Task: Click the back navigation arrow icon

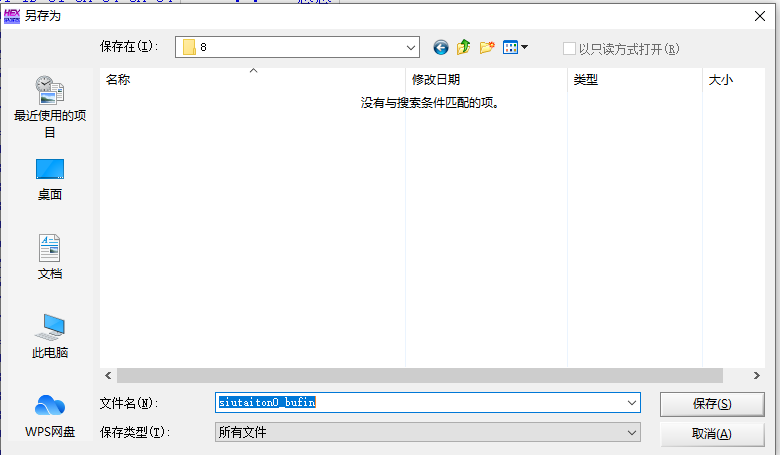Action: coord(441,47)
